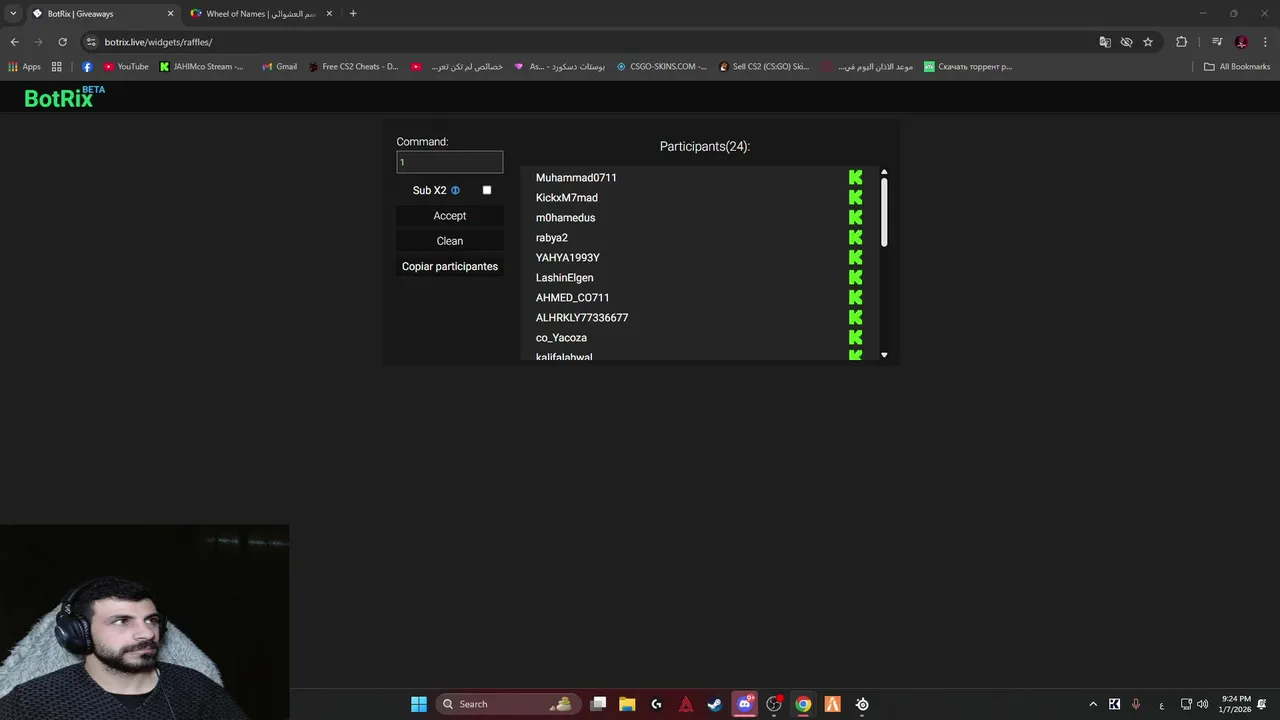Click the Copiar participantes button
Viewport: 1280px width, 720px height.
[x=450, y=267]
